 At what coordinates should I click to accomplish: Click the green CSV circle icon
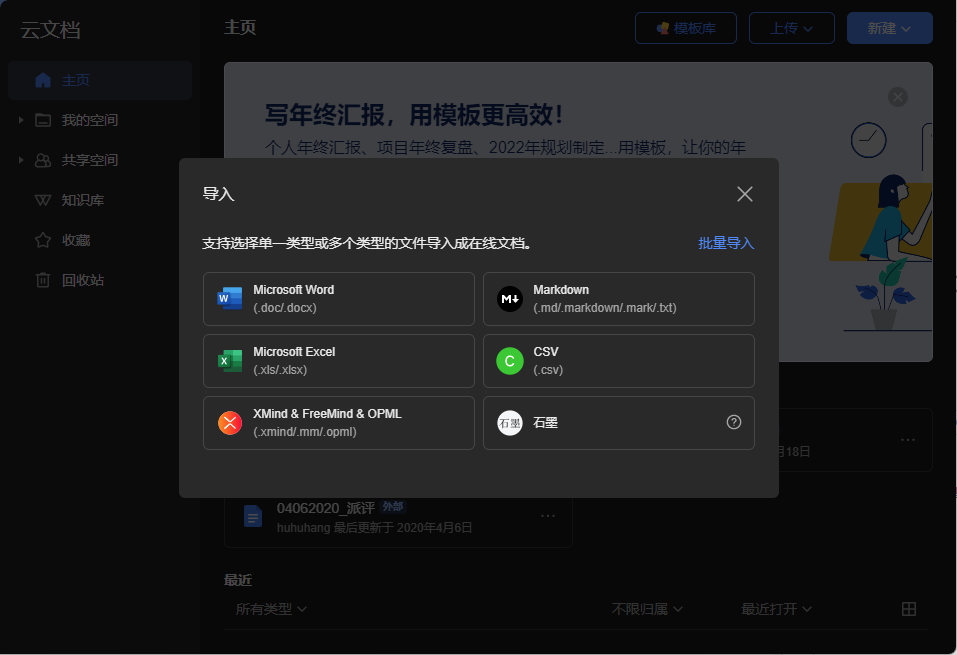[x=510, y=361]
